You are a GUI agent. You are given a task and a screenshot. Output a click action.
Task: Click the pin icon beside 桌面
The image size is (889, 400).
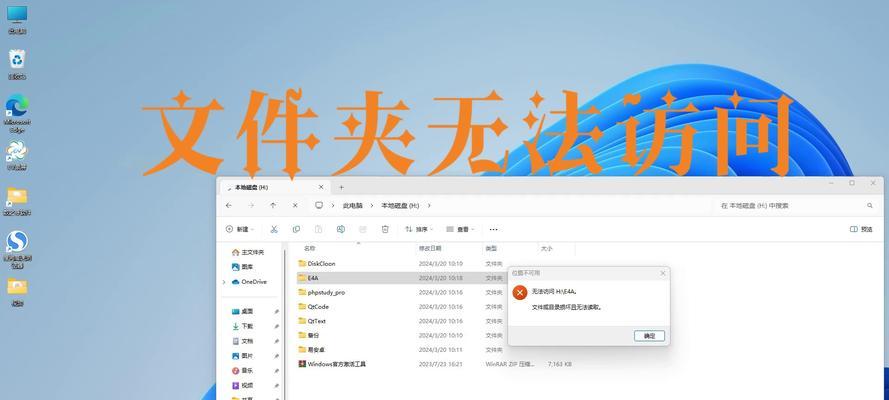(277, 312)
